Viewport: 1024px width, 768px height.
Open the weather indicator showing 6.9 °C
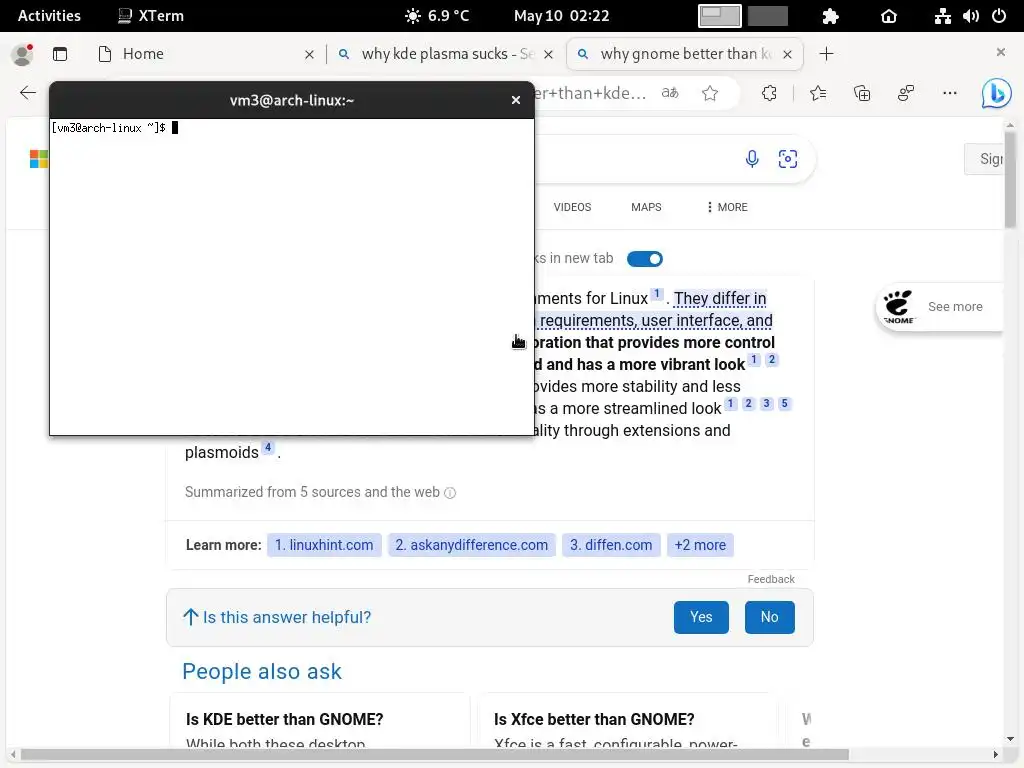437,16
